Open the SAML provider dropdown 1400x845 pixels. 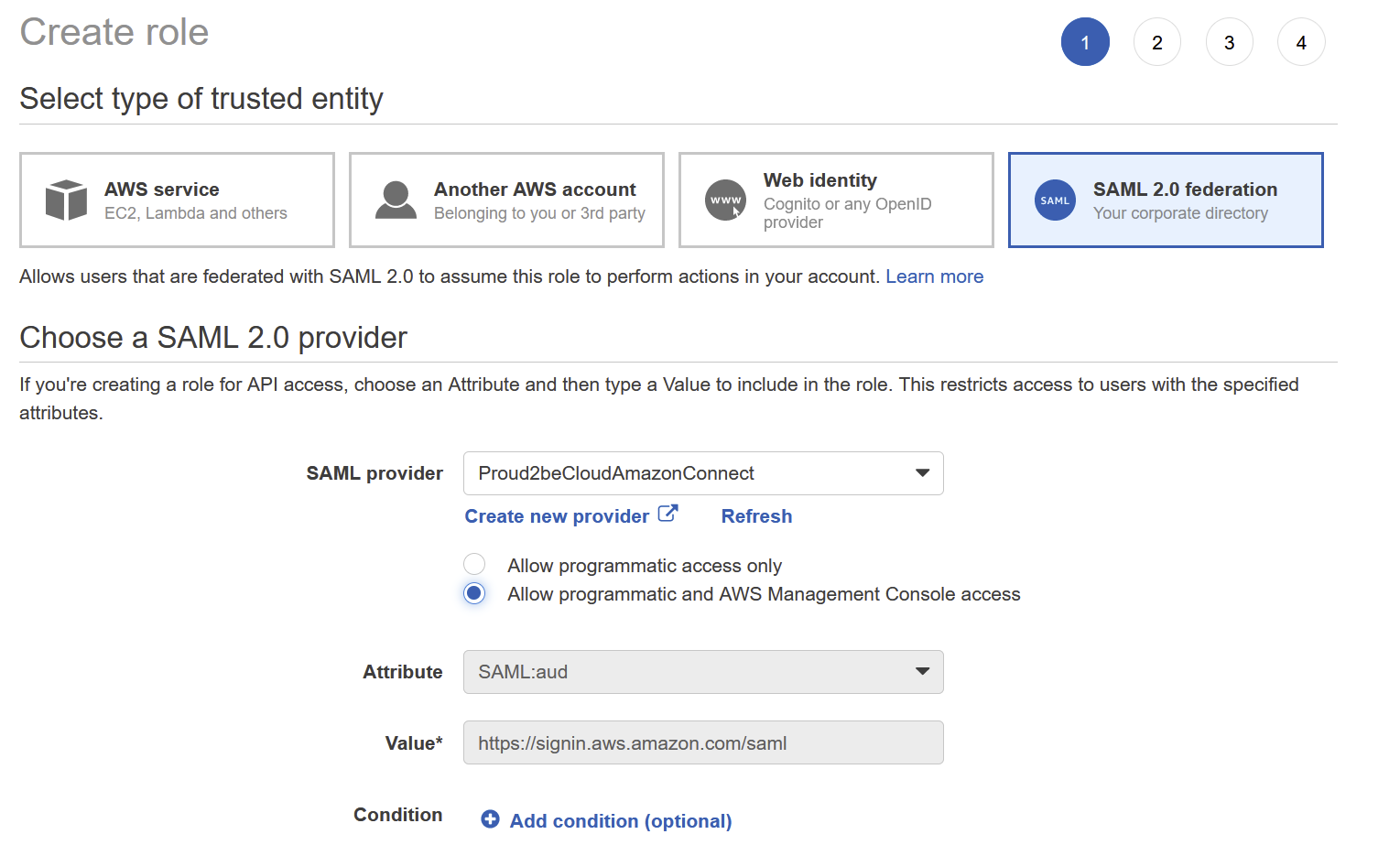pyautogui.click(x=702, y=473)
